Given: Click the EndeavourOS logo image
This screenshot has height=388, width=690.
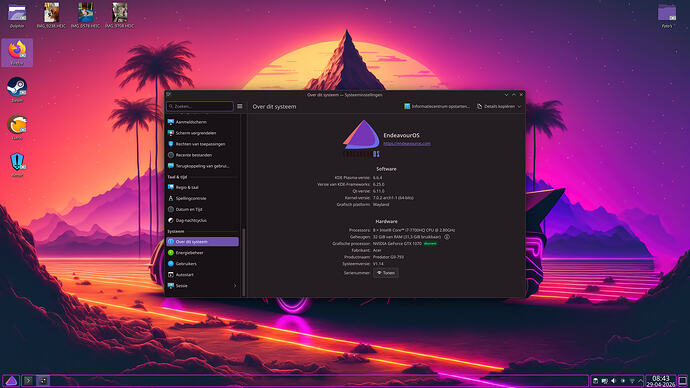Looking at the screenshot, I should [361, 139].
